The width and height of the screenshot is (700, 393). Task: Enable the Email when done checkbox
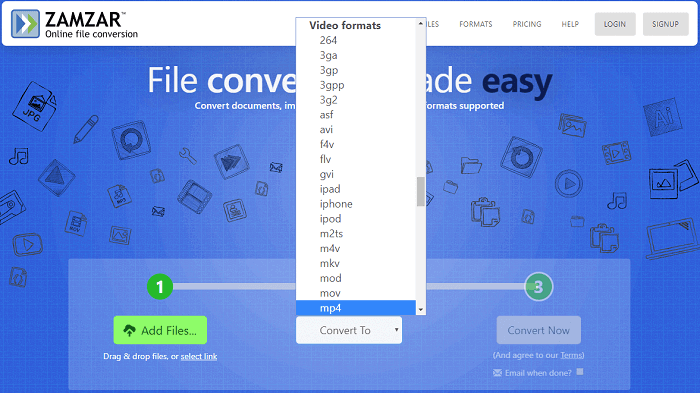click(579, 372)
